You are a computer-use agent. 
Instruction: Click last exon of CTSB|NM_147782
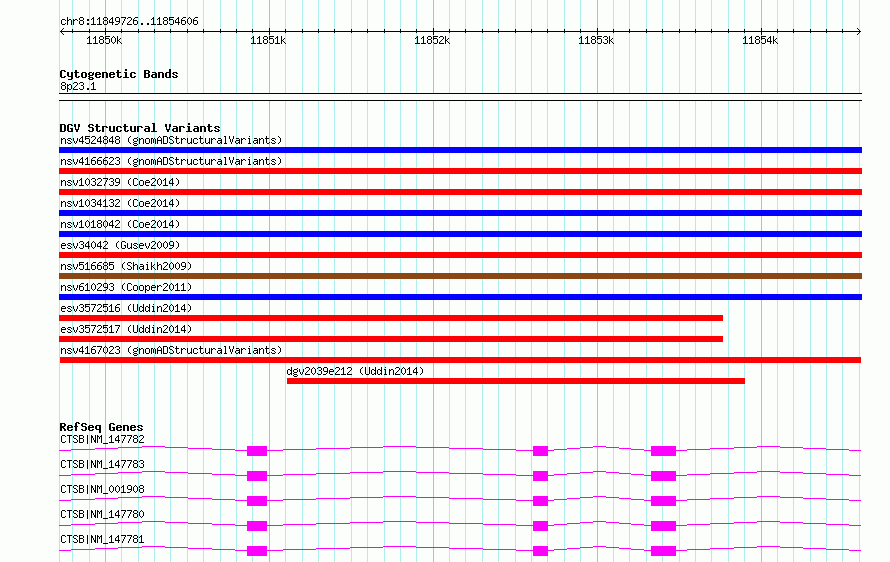tap(664, 451)
